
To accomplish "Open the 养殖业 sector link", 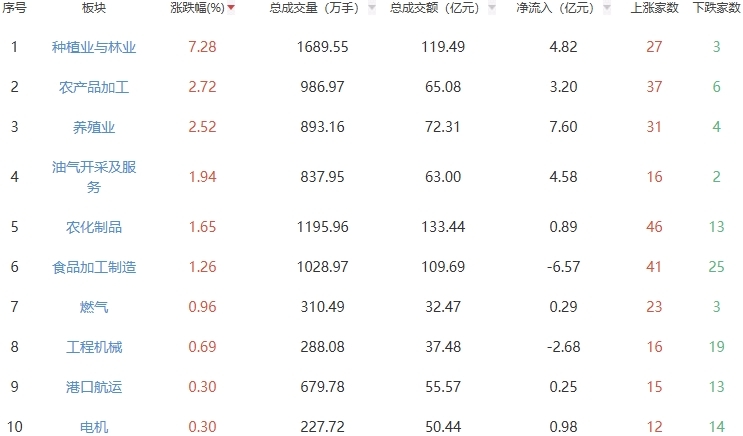I will point(94,127).
